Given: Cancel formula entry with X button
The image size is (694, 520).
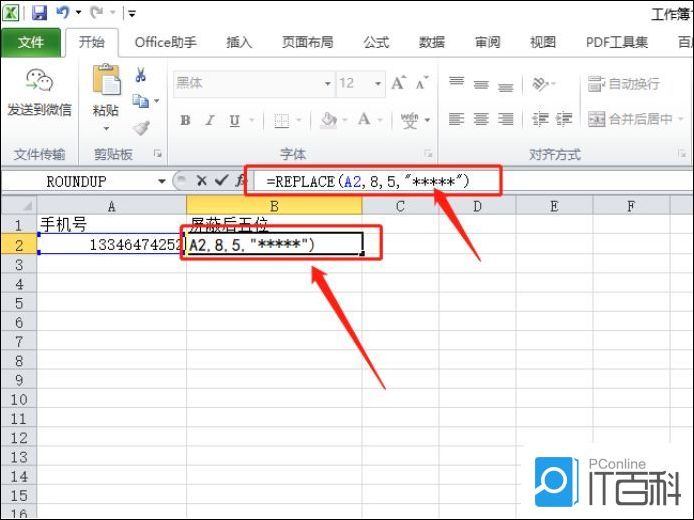Looking at the screenshot, I should (x=201, y=181).
